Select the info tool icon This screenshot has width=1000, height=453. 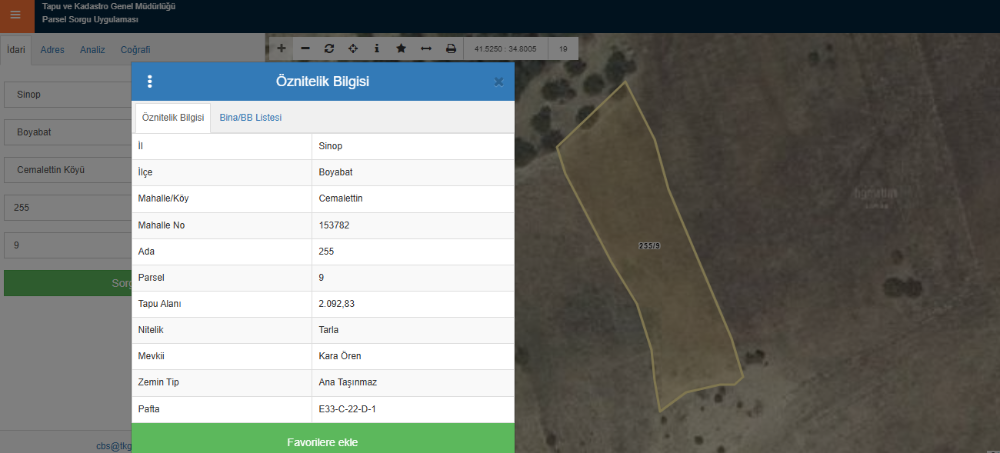(x=377, y=48)
